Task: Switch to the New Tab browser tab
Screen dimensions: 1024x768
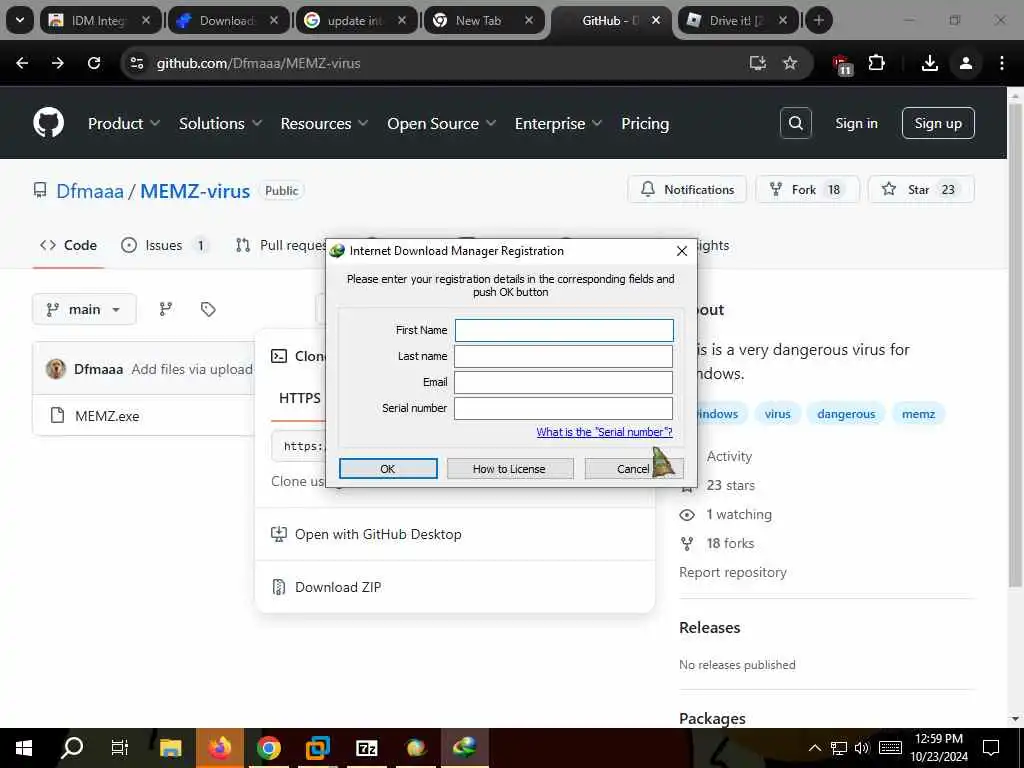Action: [x=483, y=20]
